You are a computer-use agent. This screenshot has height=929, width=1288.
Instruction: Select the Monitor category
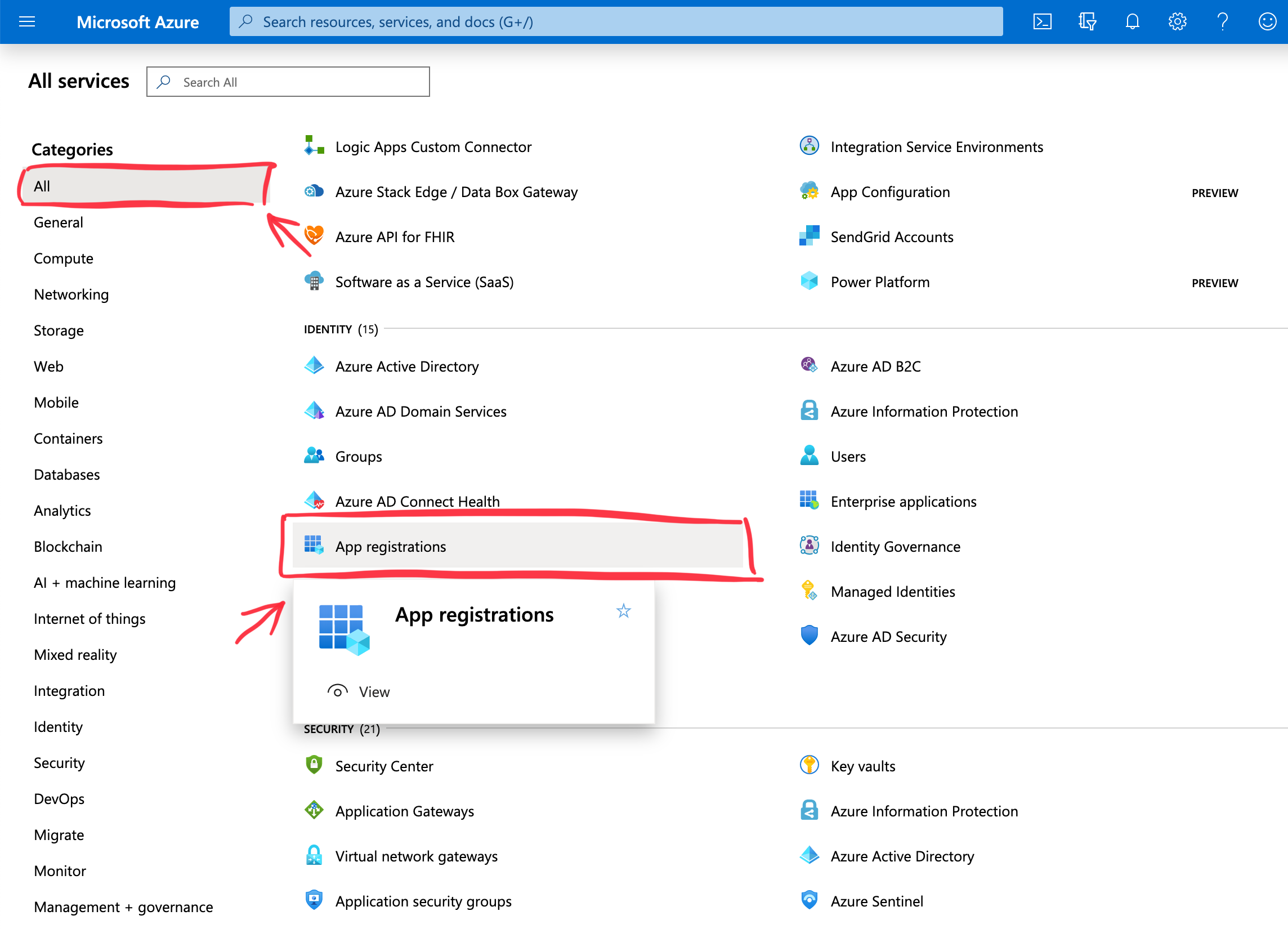[60, 871]
